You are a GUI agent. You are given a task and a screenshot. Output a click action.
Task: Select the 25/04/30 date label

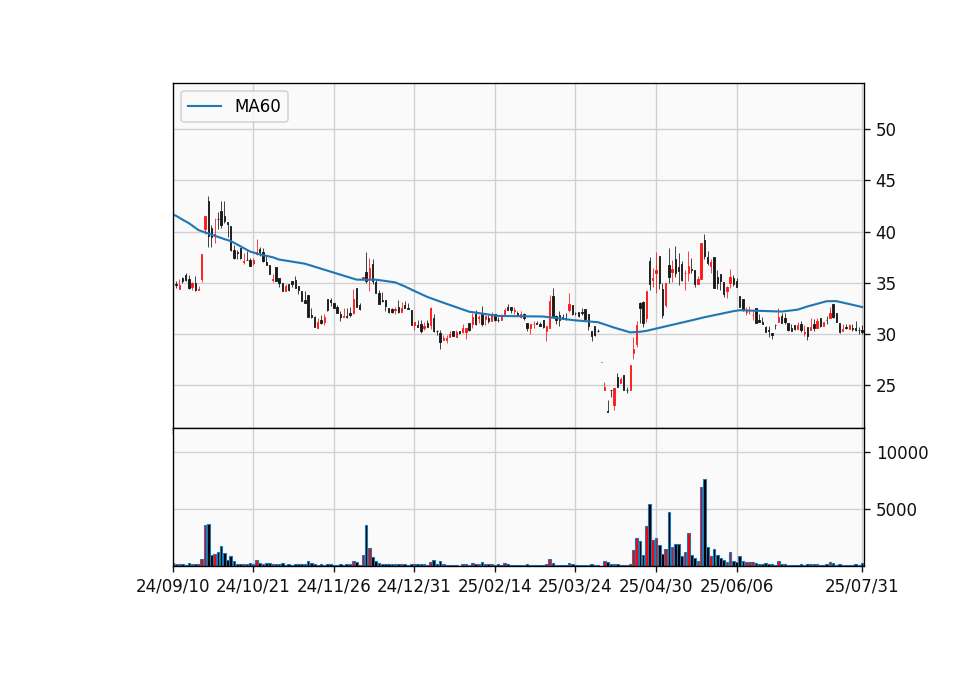click(x=656, y=586)
